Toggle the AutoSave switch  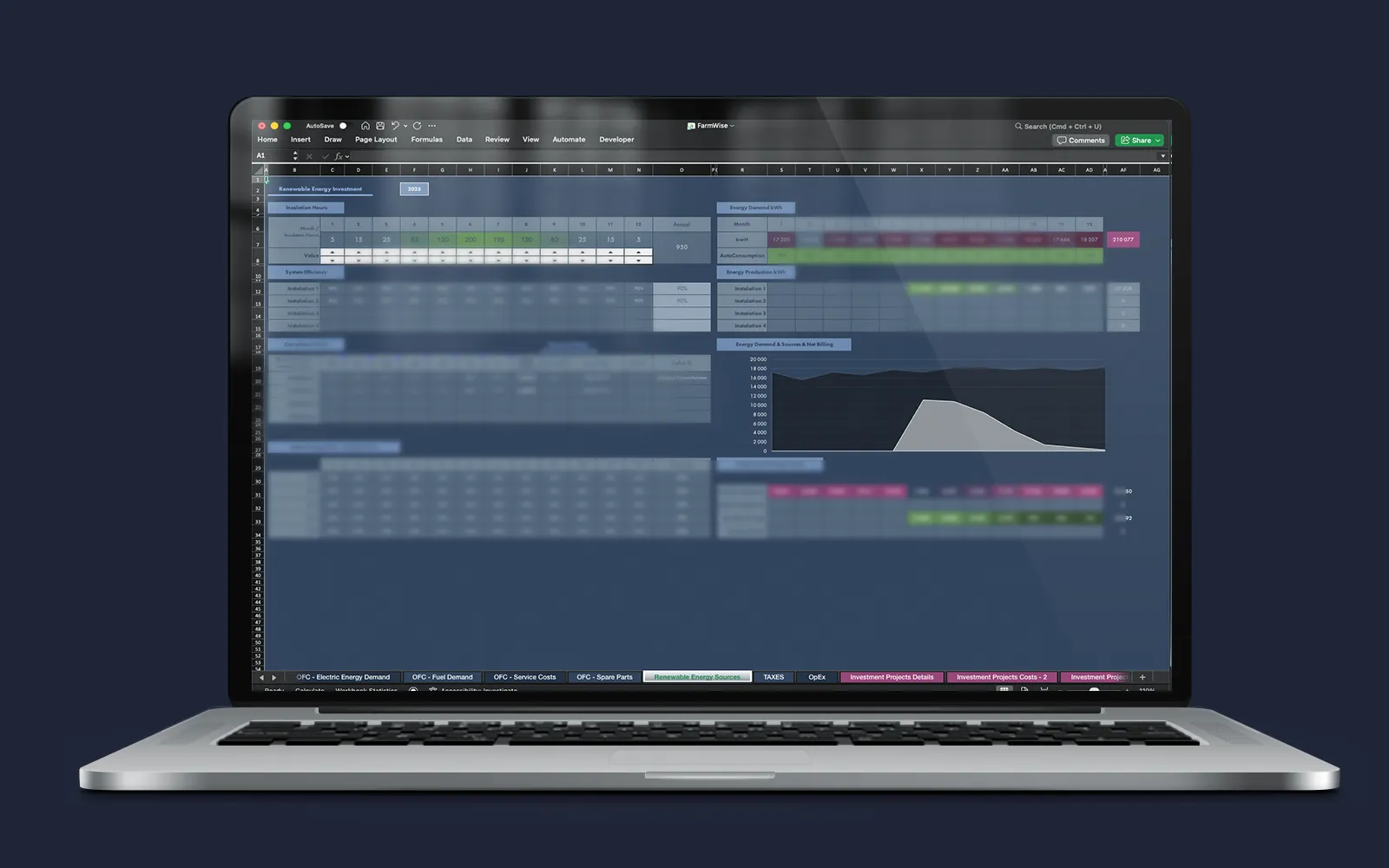343,126
